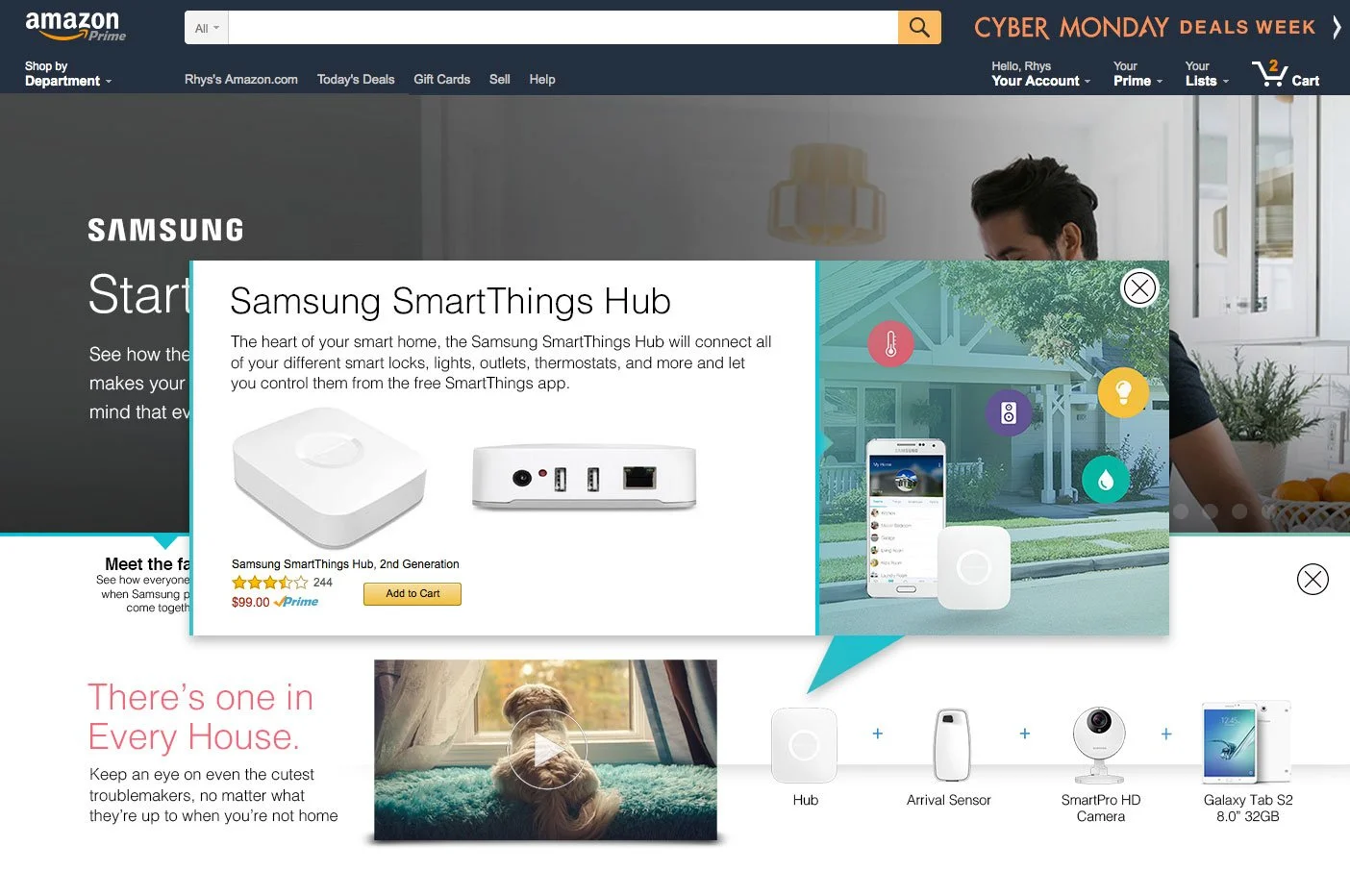Screen dimensions: 1350x896
Task: Select the Hub product icon
Action: [805, 745]
